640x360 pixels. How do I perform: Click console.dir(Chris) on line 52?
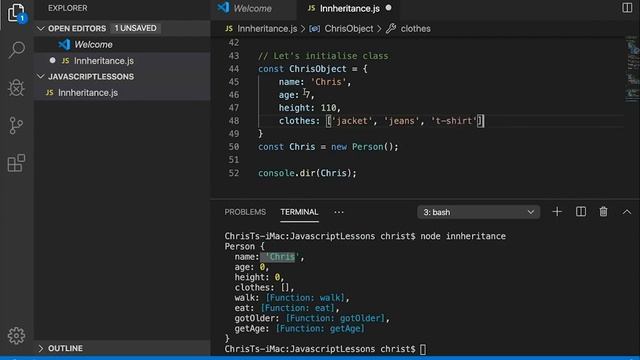307,173
